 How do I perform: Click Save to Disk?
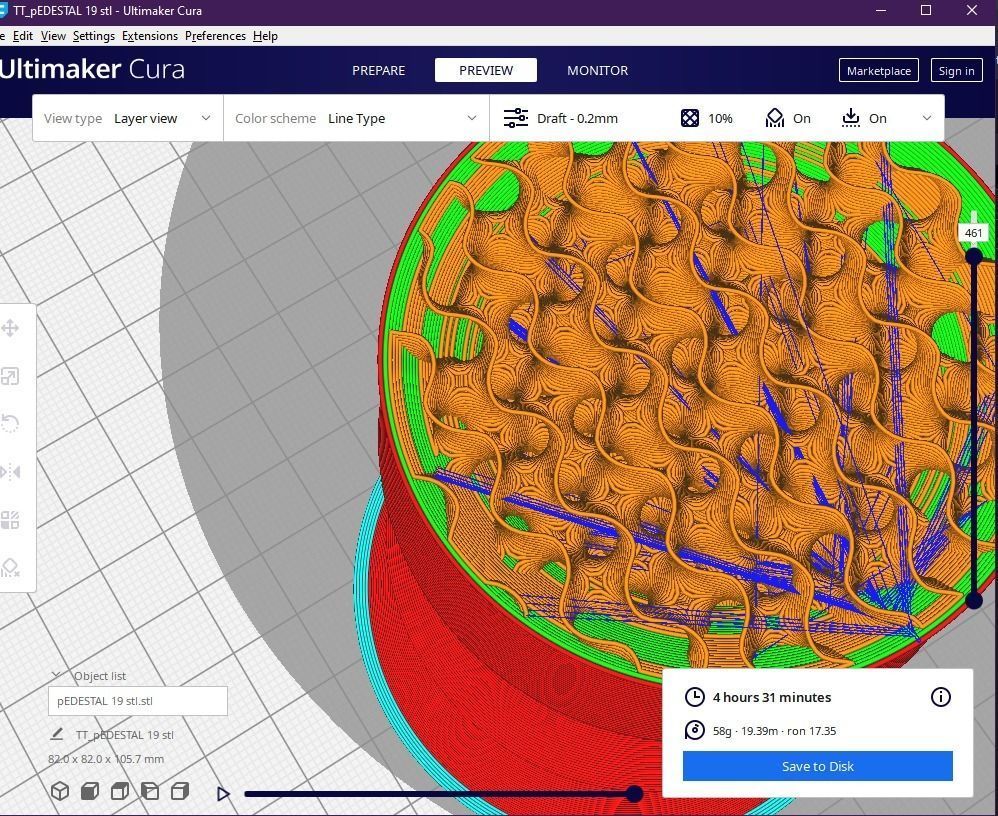(x=818, y=766)
